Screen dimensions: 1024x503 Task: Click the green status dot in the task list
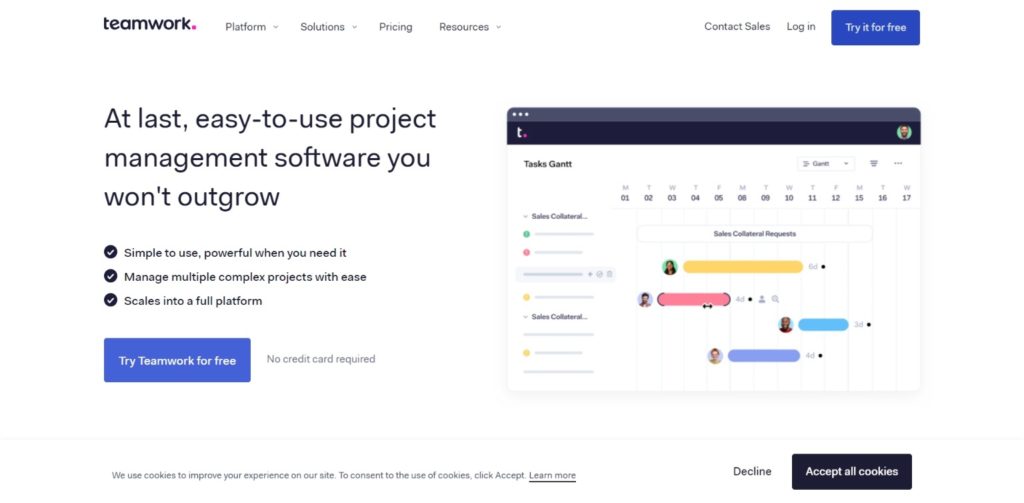pyautogui.click(x=526, y=234)
